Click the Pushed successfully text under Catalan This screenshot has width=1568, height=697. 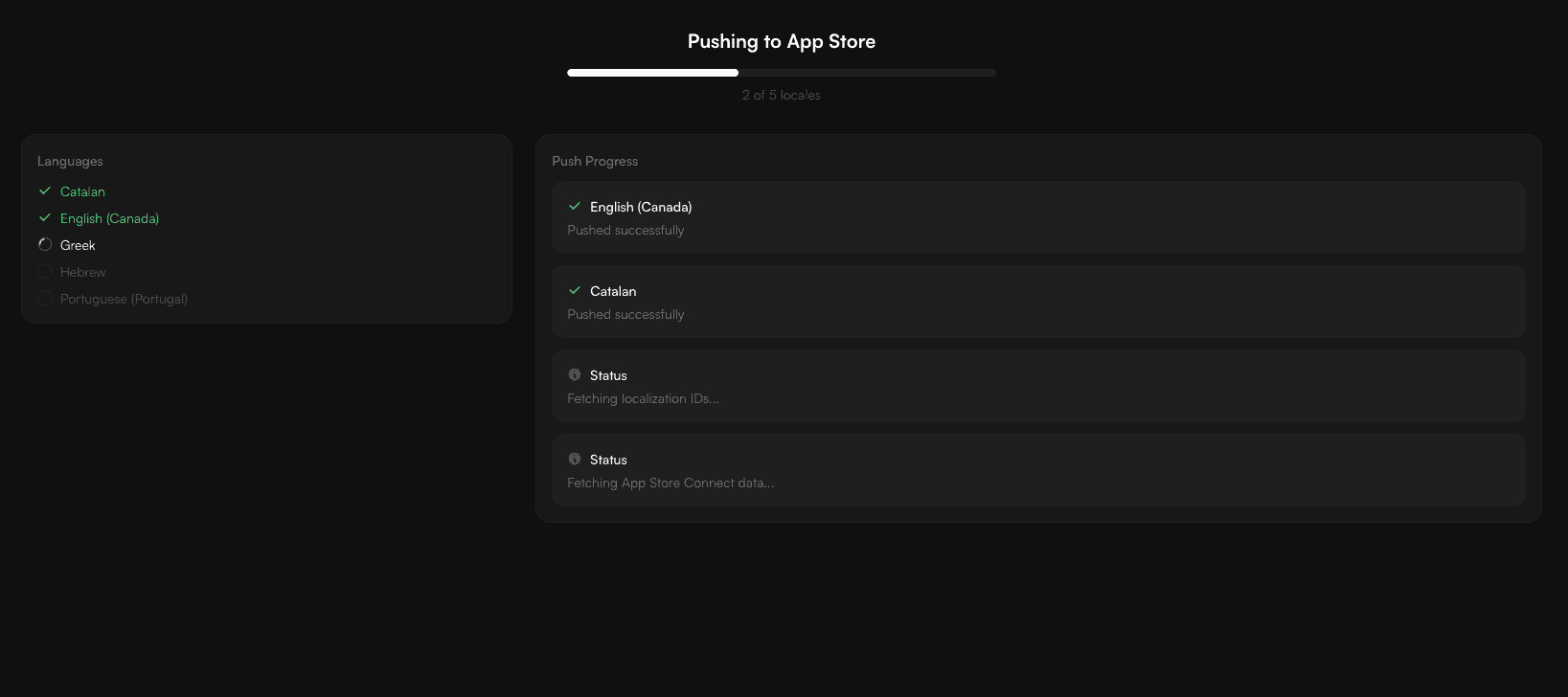tap(625, 314)
